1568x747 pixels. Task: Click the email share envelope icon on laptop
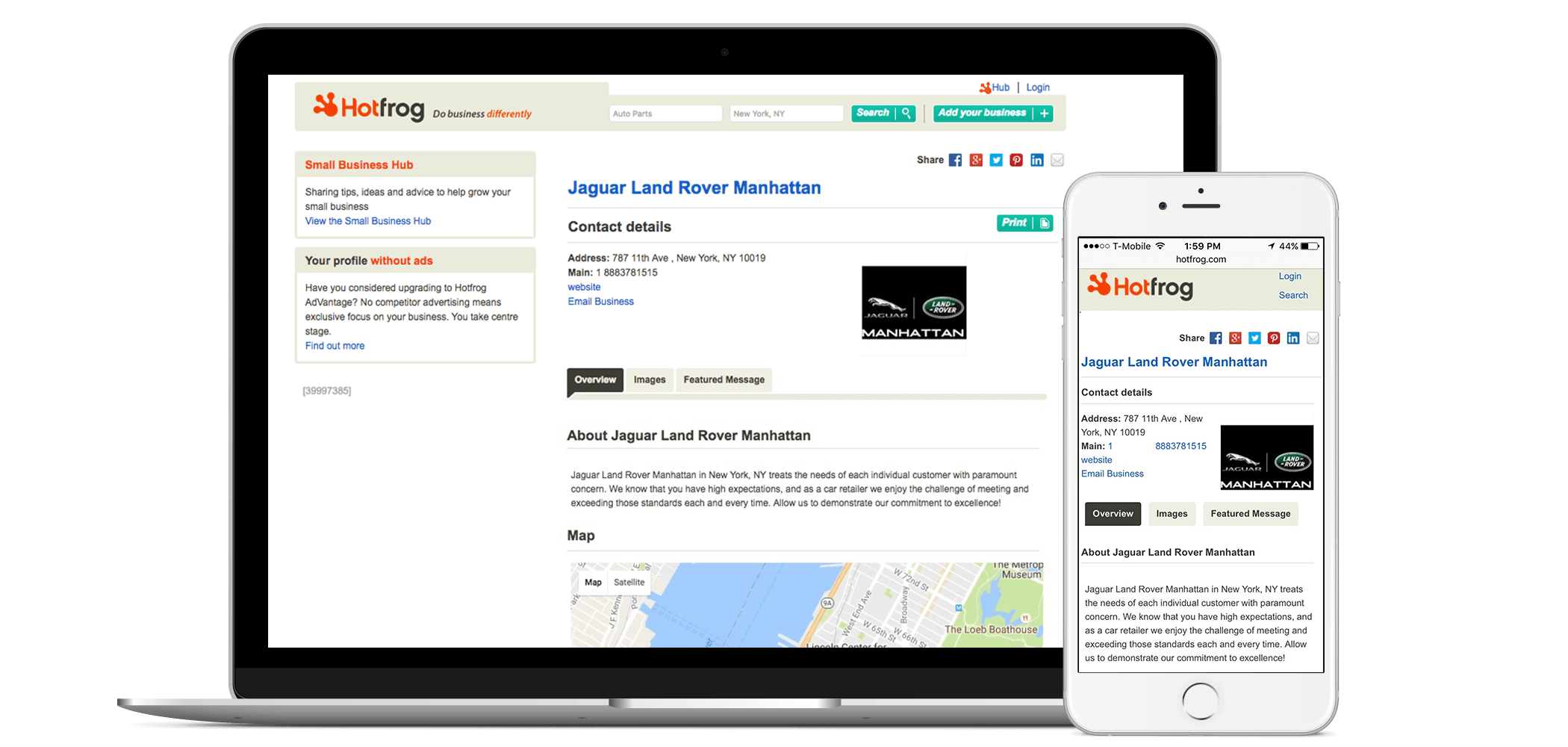click(1057, 160)
